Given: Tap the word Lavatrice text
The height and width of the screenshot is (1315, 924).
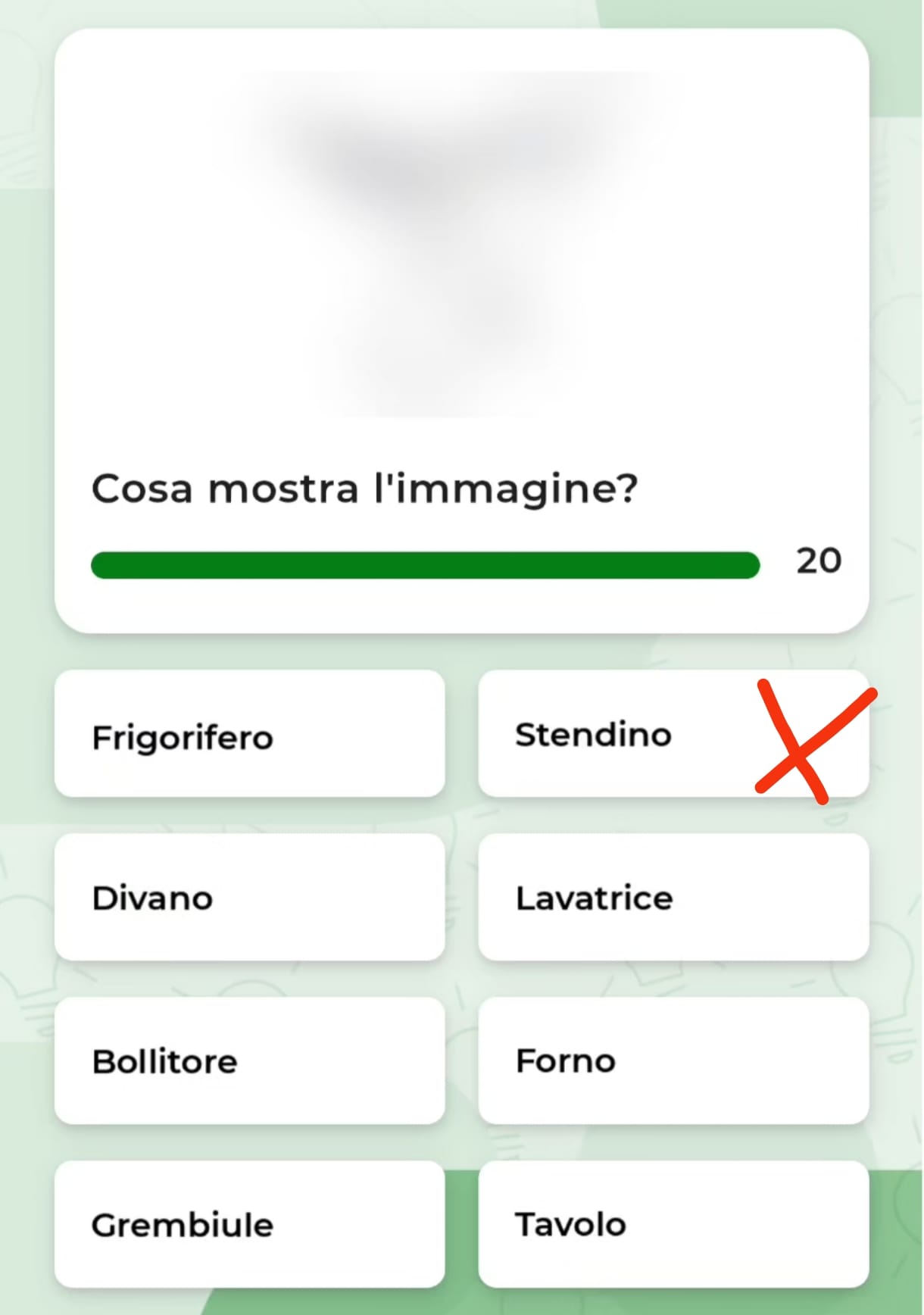Looking at the screenshot, I should point(594,898).
